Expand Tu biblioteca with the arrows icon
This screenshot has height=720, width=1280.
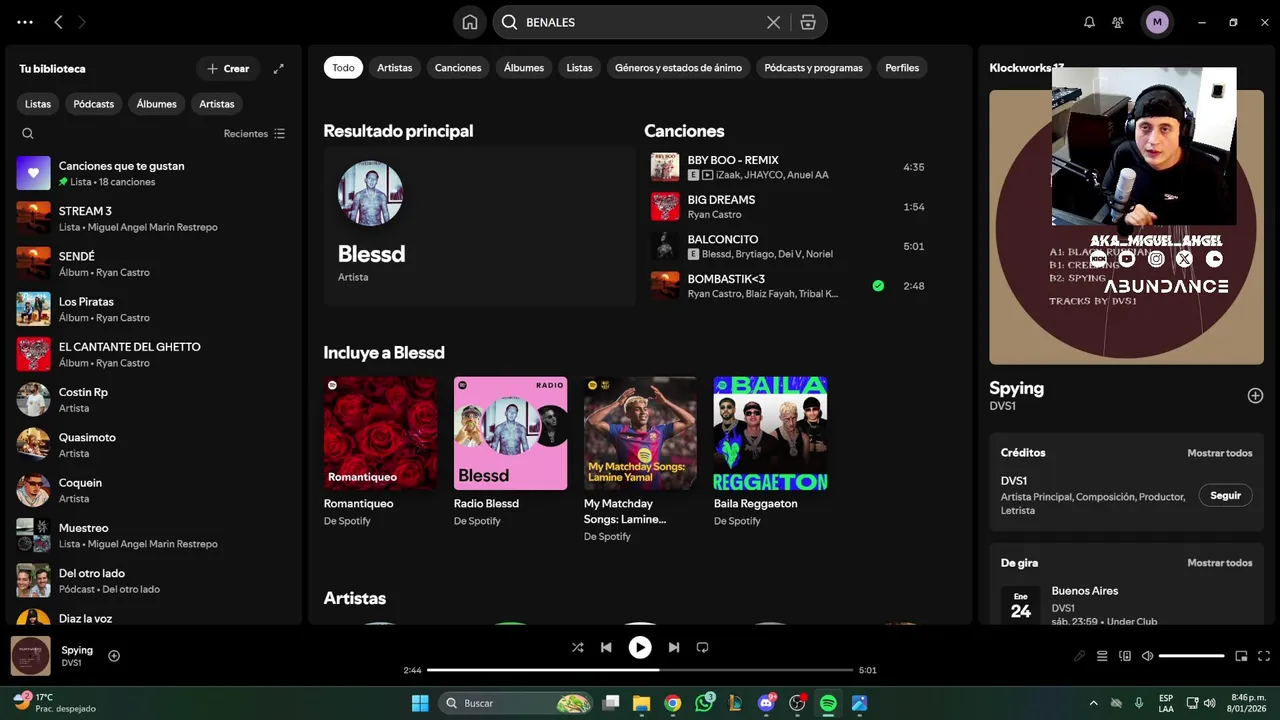(279, 69)
